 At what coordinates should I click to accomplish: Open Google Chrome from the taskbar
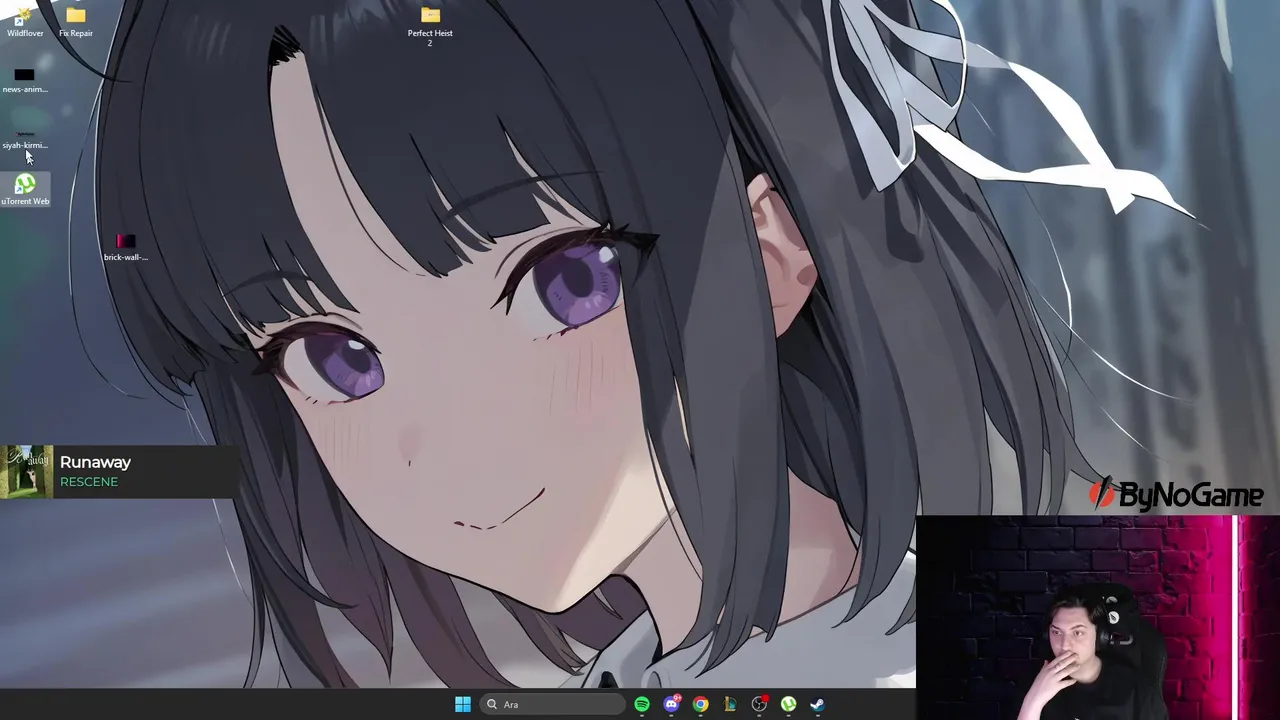[701, 704]
